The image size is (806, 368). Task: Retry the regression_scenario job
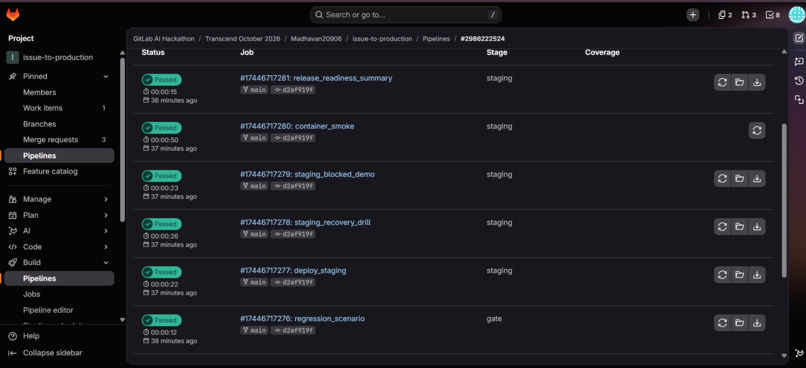[722, 323]
